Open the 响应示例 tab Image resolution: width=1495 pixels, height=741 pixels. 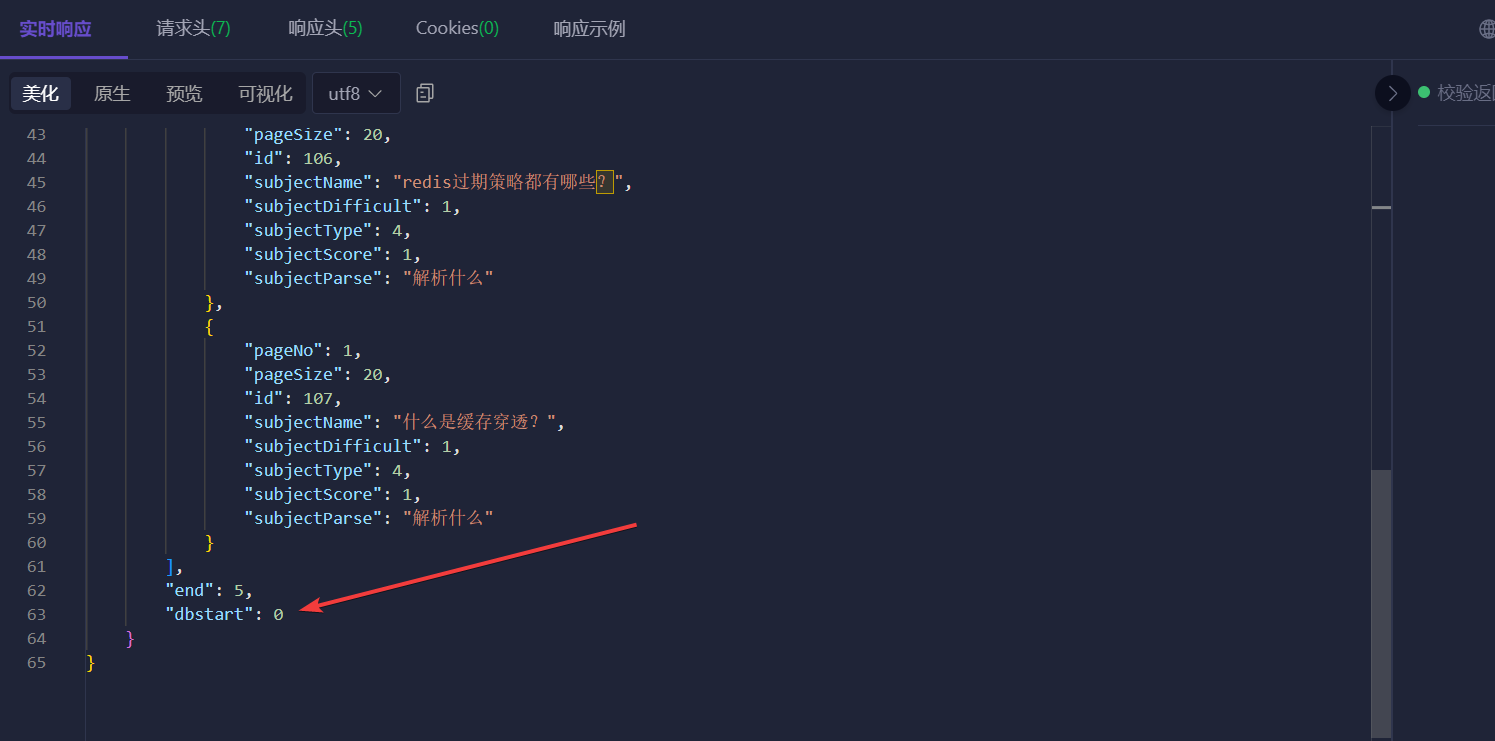coord(589,29)
